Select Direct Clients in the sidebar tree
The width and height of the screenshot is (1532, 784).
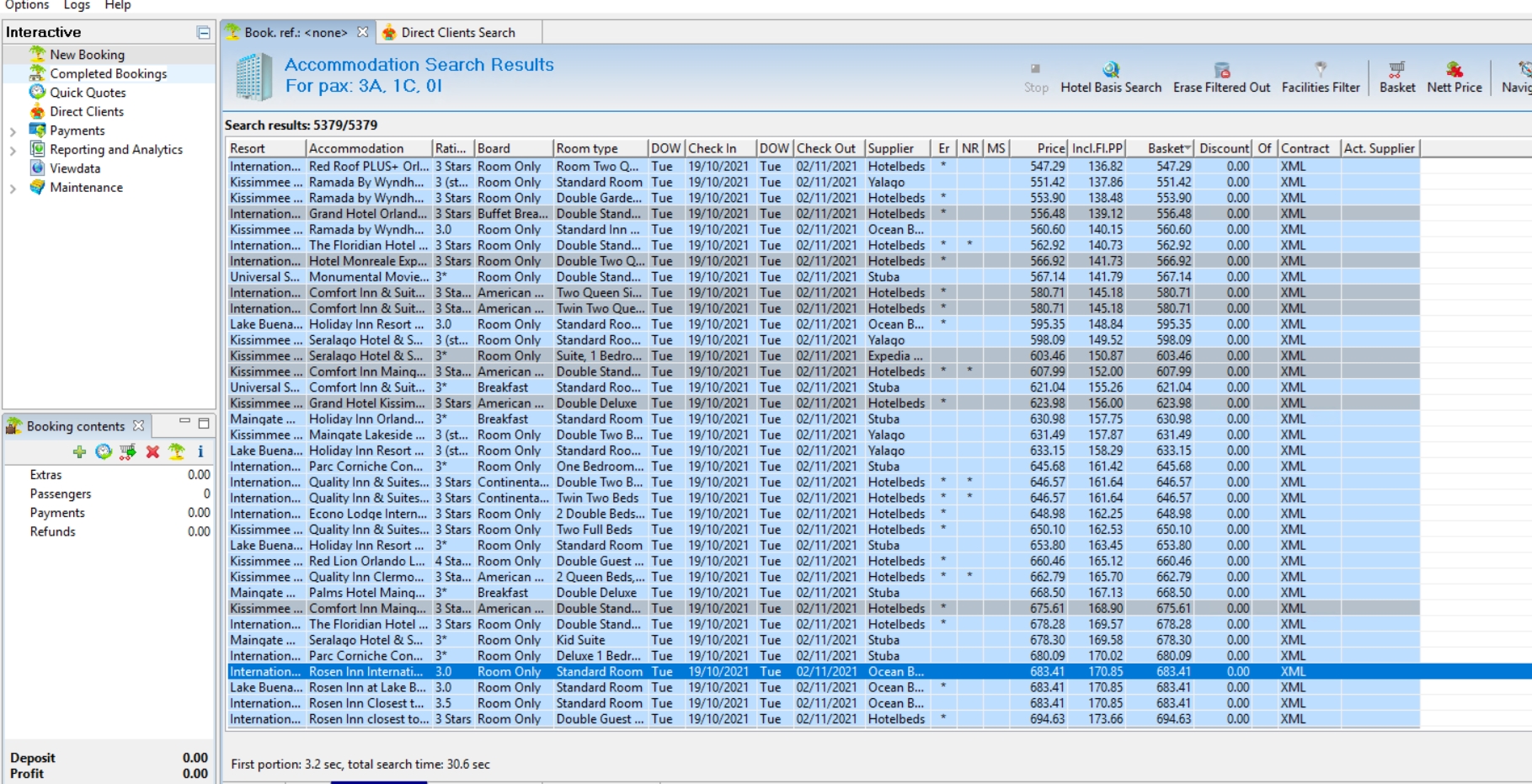[x=86, y=111]
